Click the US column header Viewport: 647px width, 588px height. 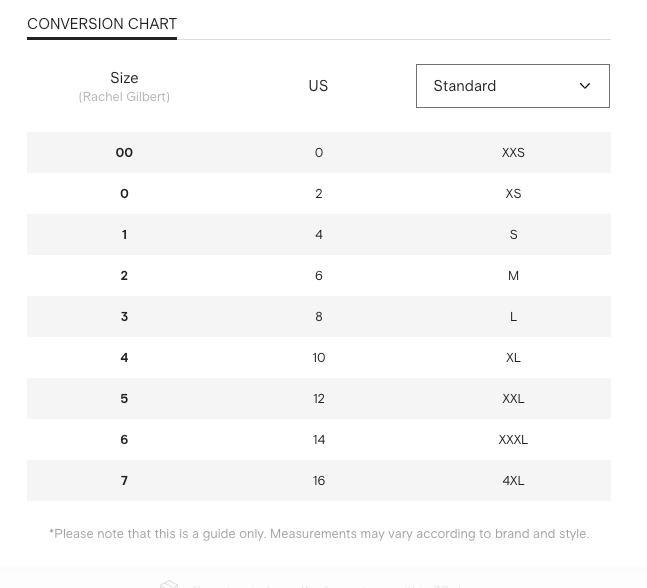[x=318, y=86]
